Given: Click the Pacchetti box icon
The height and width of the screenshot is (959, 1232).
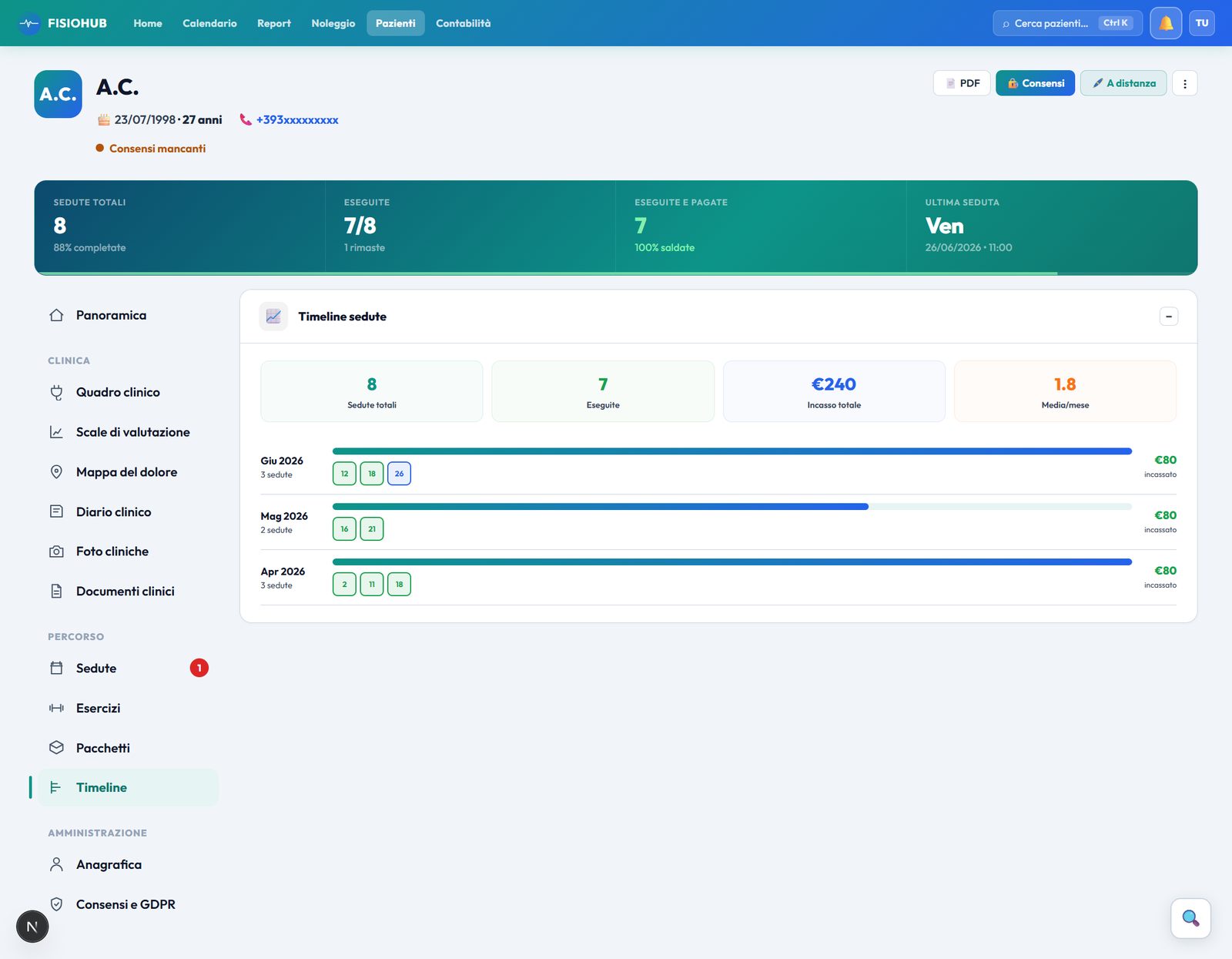Looking at the screenshot, I should coord(56,748).
